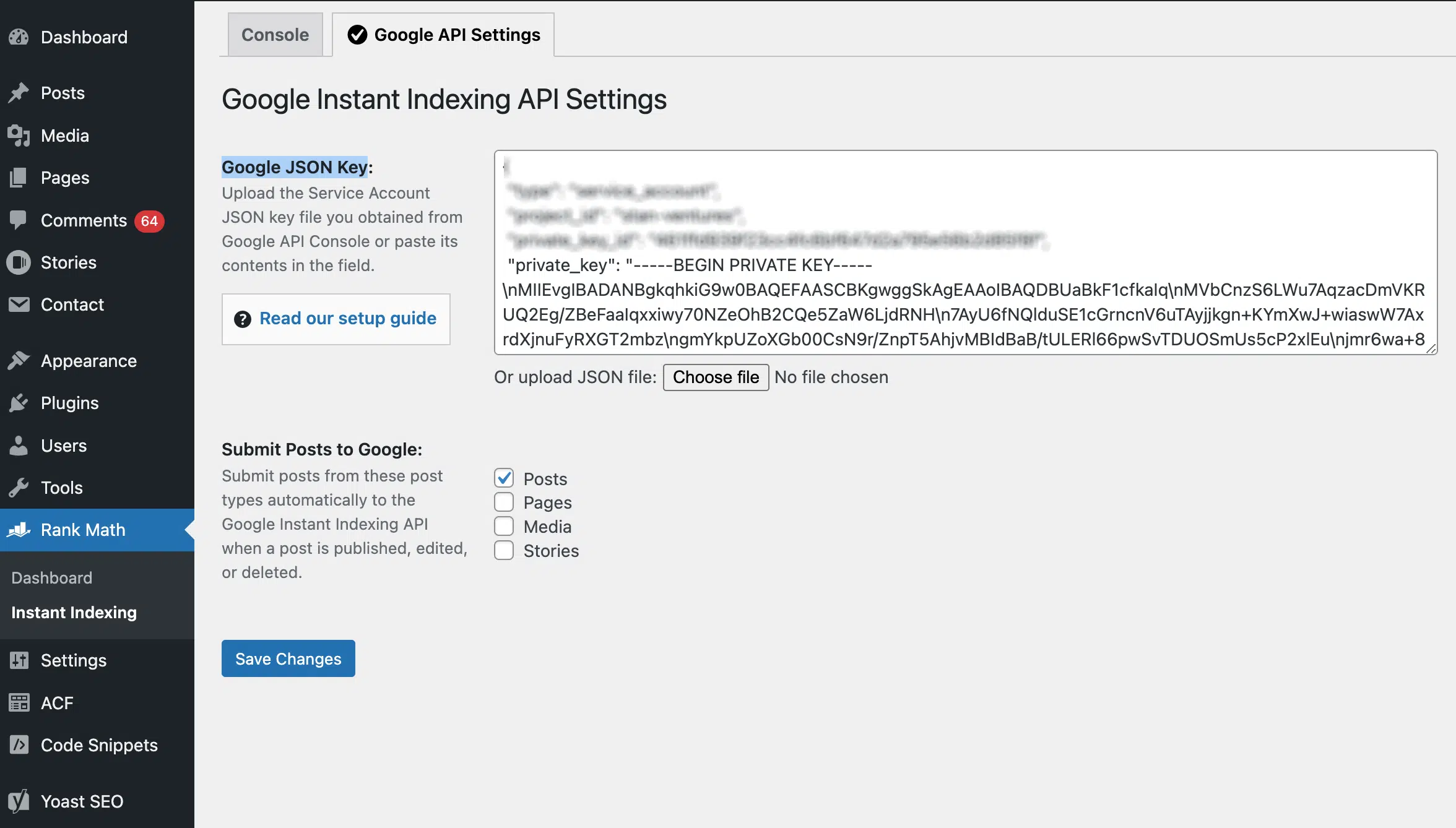Switch to the Console tab
This screenshot has width=1456, height=828.
pos(275,35)
